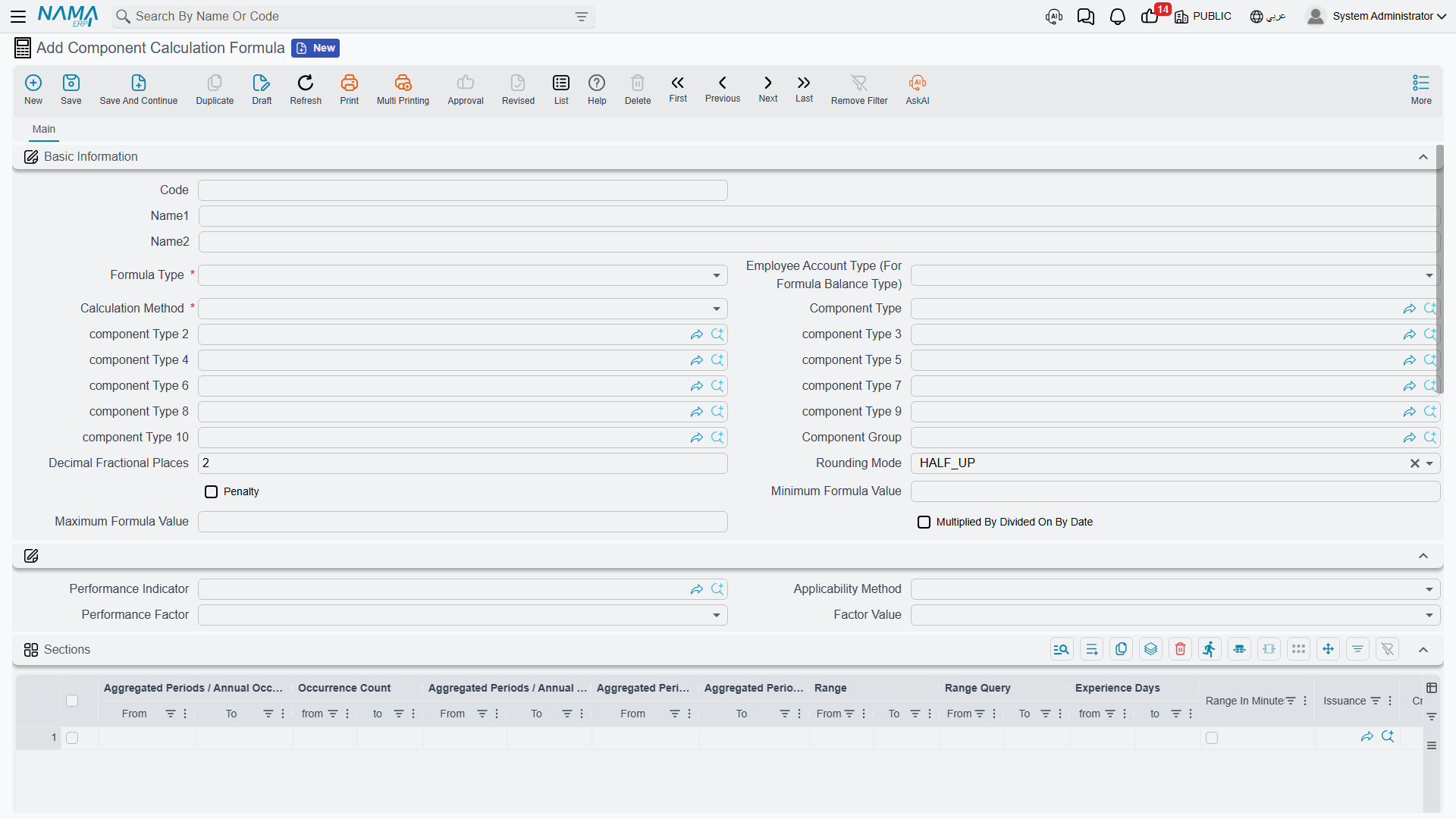Click the Code input field
Viewport: 1456px width, 819px height.
coord(463,190)
